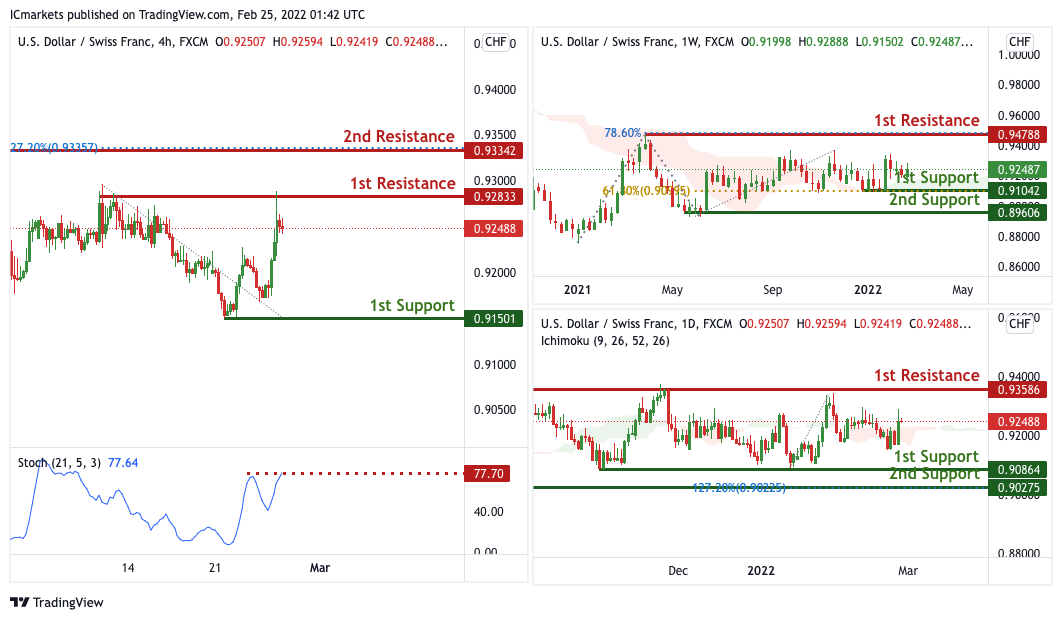Screen dimensions: 1062x620
Task: Click the 1st Support annotation on 4h chart
Action: (412, 306)
